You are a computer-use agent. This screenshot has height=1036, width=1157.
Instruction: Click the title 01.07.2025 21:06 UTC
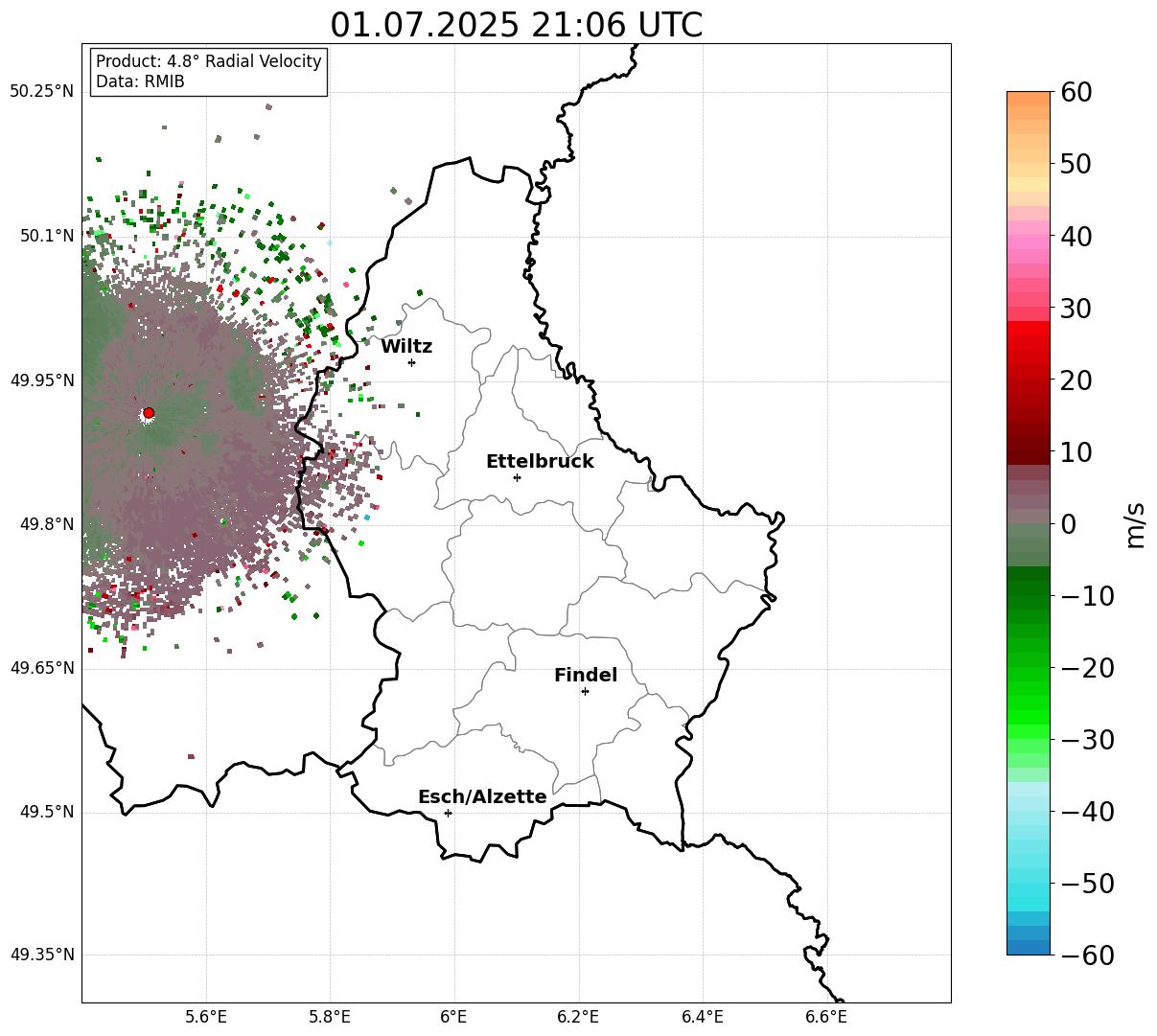517,25
